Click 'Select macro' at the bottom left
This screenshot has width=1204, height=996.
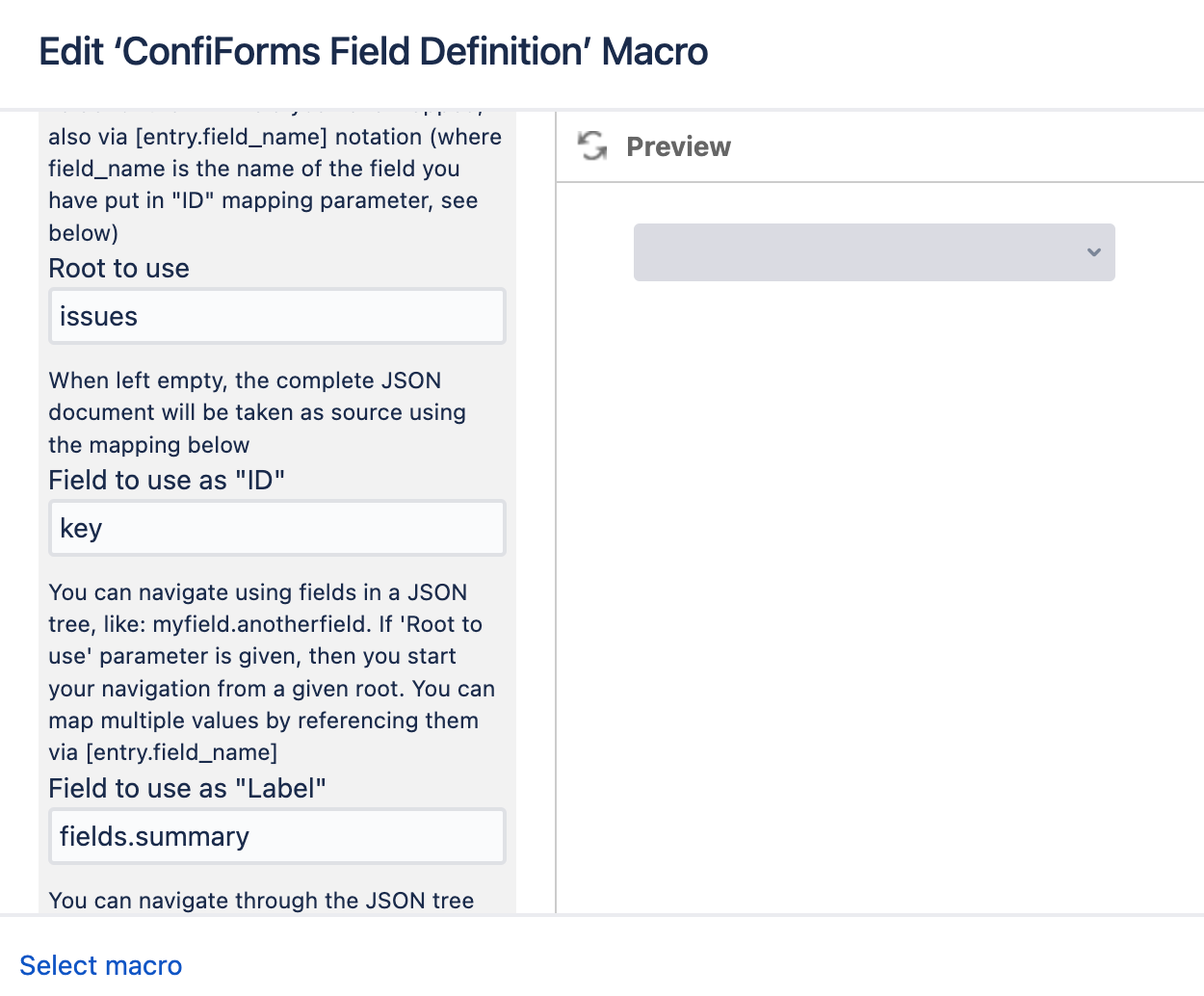point(100,965)
